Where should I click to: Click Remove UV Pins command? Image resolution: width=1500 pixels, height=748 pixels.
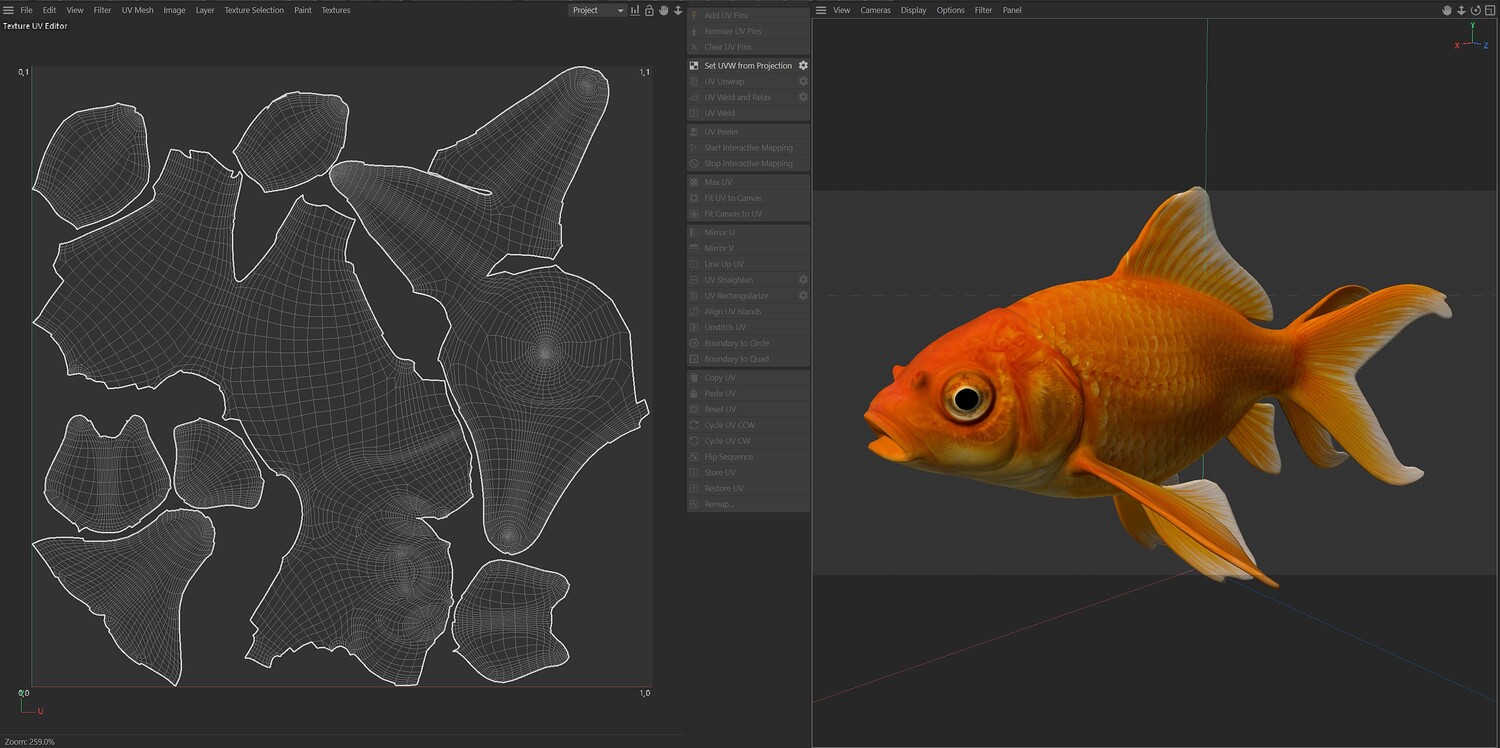click(748, 31)
